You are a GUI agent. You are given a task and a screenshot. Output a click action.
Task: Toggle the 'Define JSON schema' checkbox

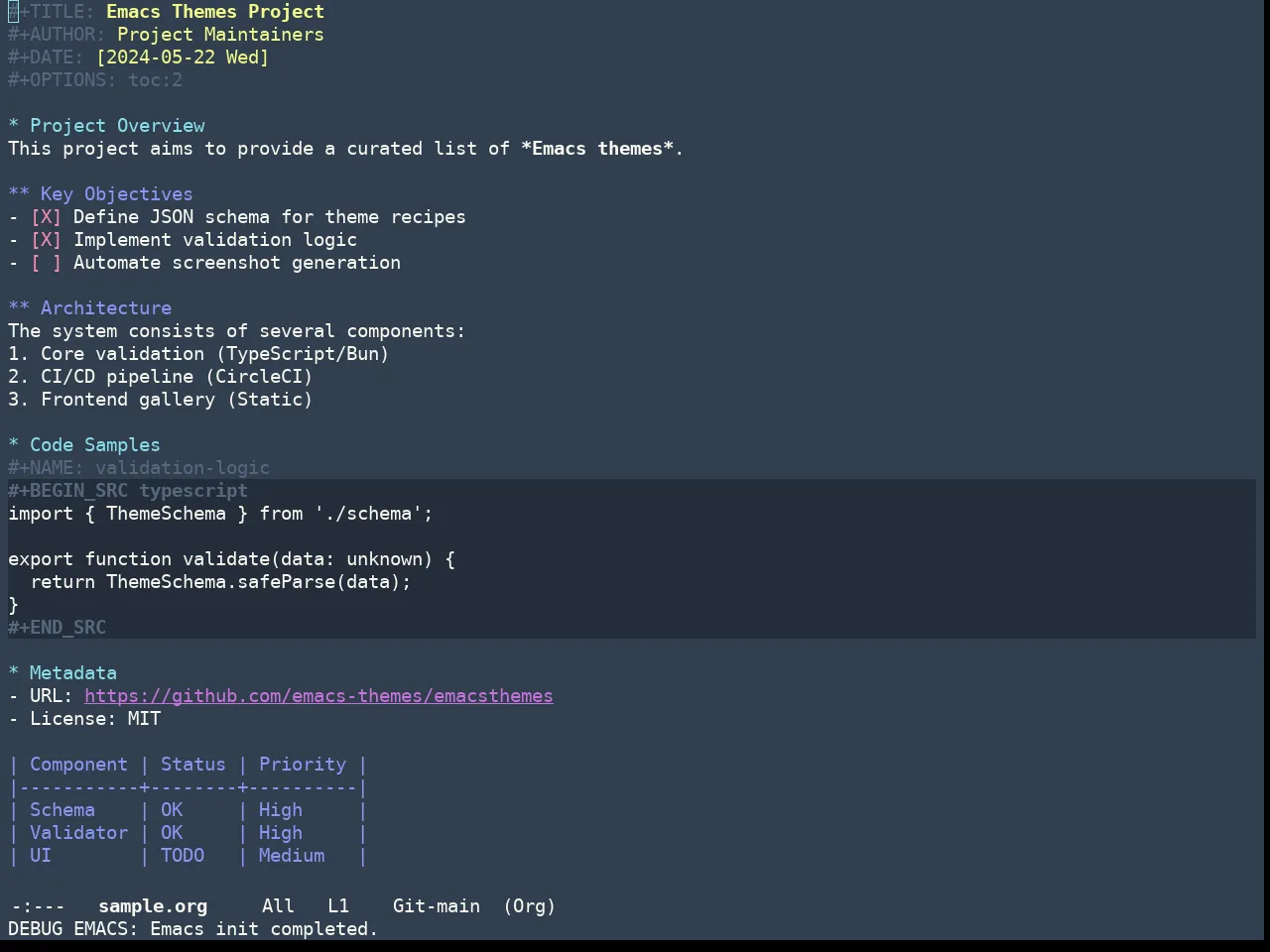(46, 217)
